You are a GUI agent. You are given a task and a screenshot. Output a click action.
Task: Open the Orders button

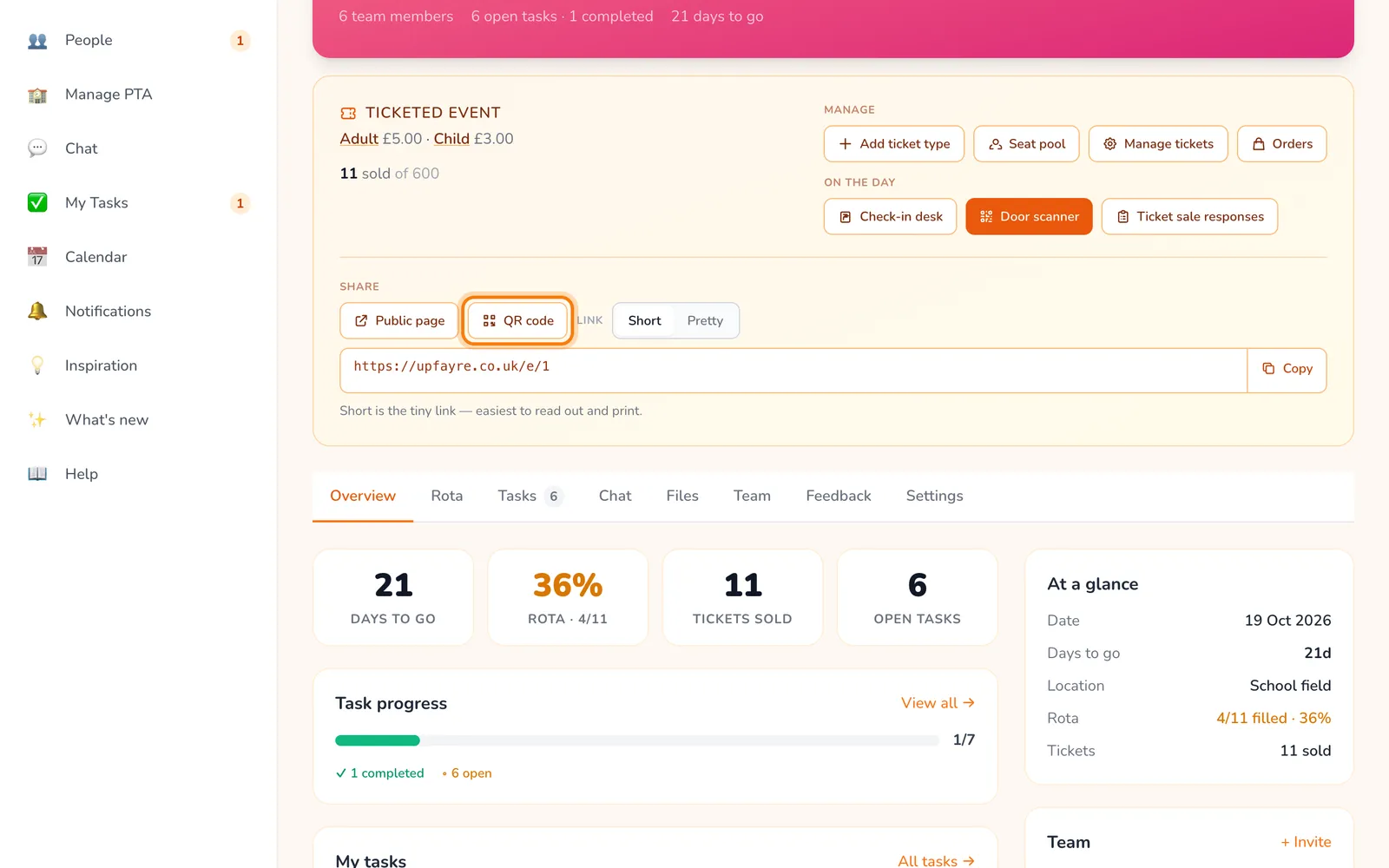pos(1282,144)
